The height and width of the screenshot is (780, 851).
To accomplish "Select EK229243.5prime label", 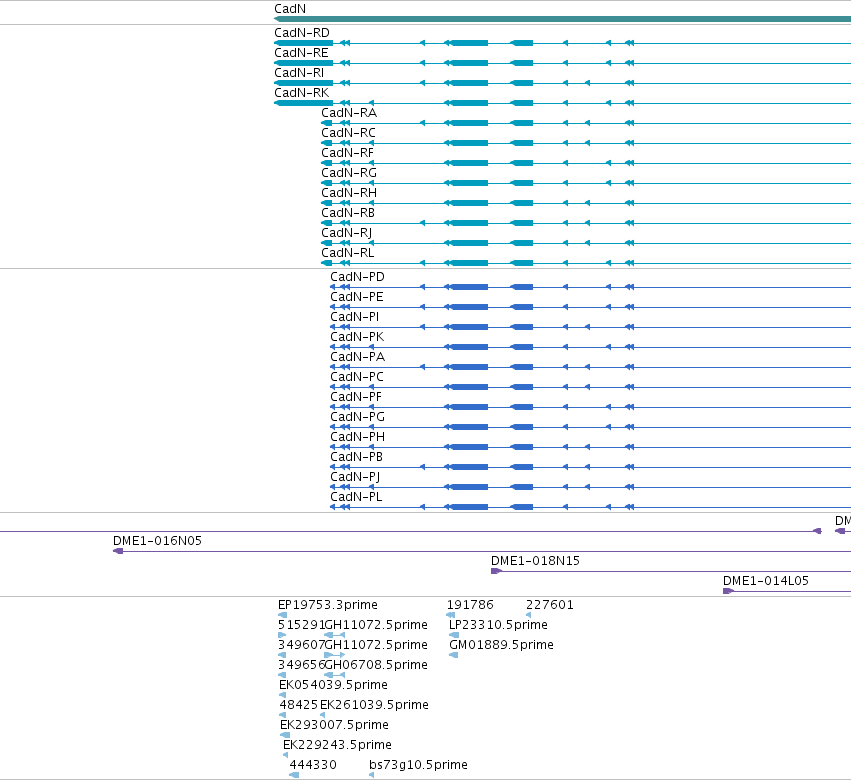I will tap(338, 745).
